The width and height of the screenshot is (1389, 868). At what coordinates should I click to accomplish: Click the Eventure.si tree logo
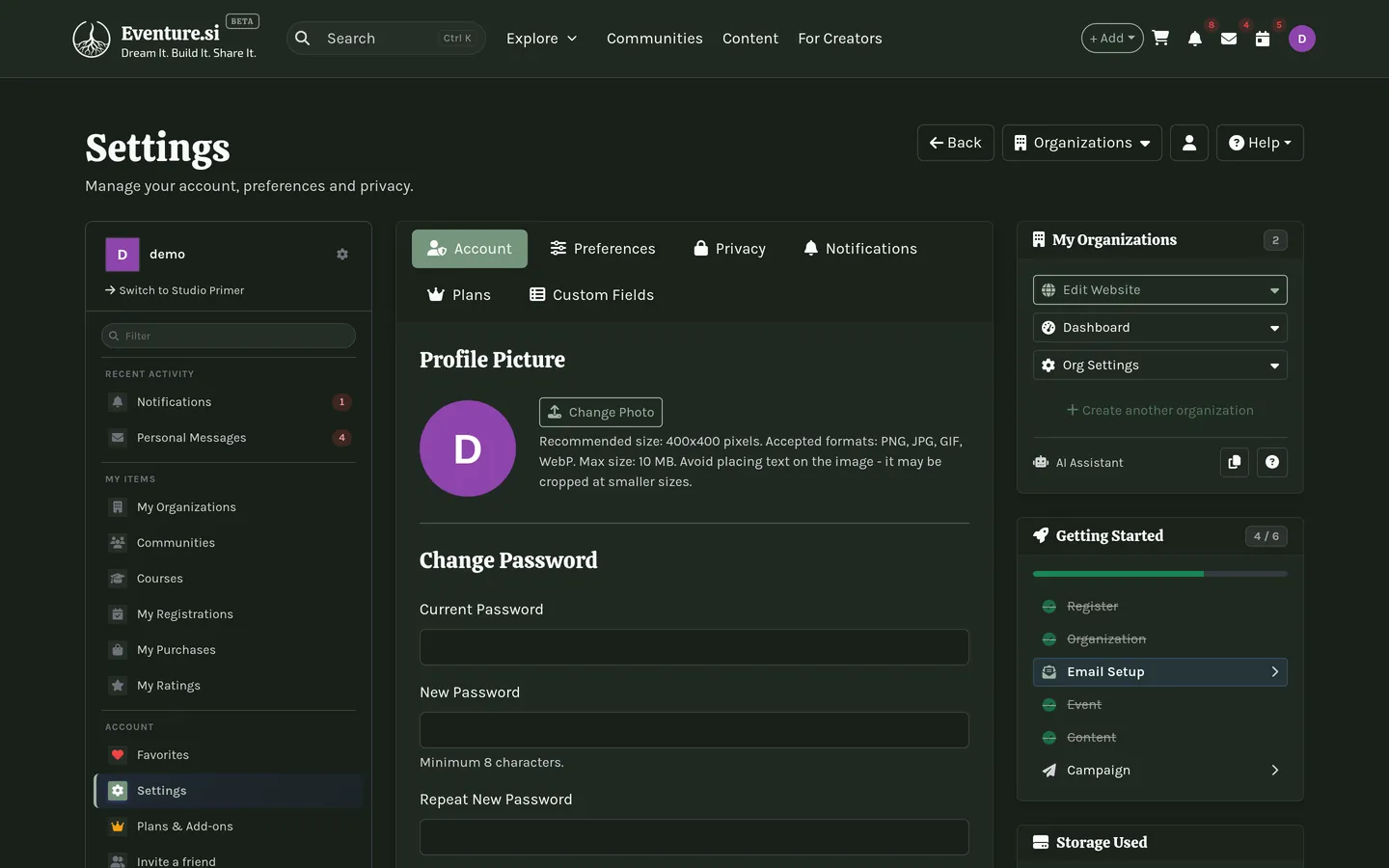point(92,39)
